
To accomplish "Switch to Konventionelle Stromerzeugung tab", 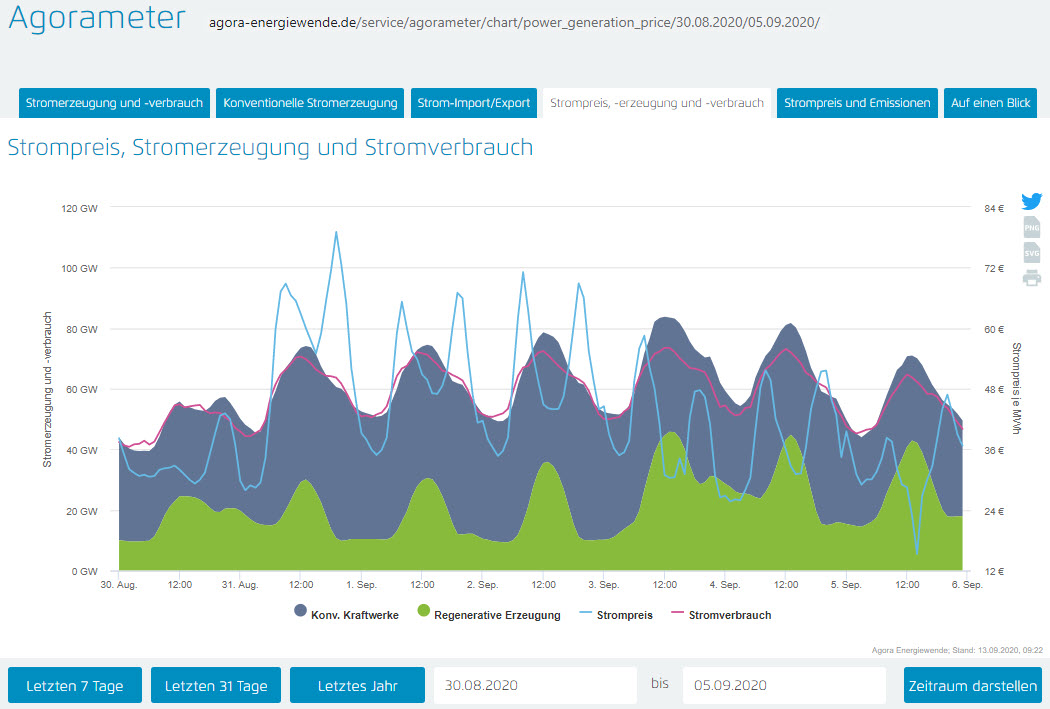I will click(x=310, y=103).
